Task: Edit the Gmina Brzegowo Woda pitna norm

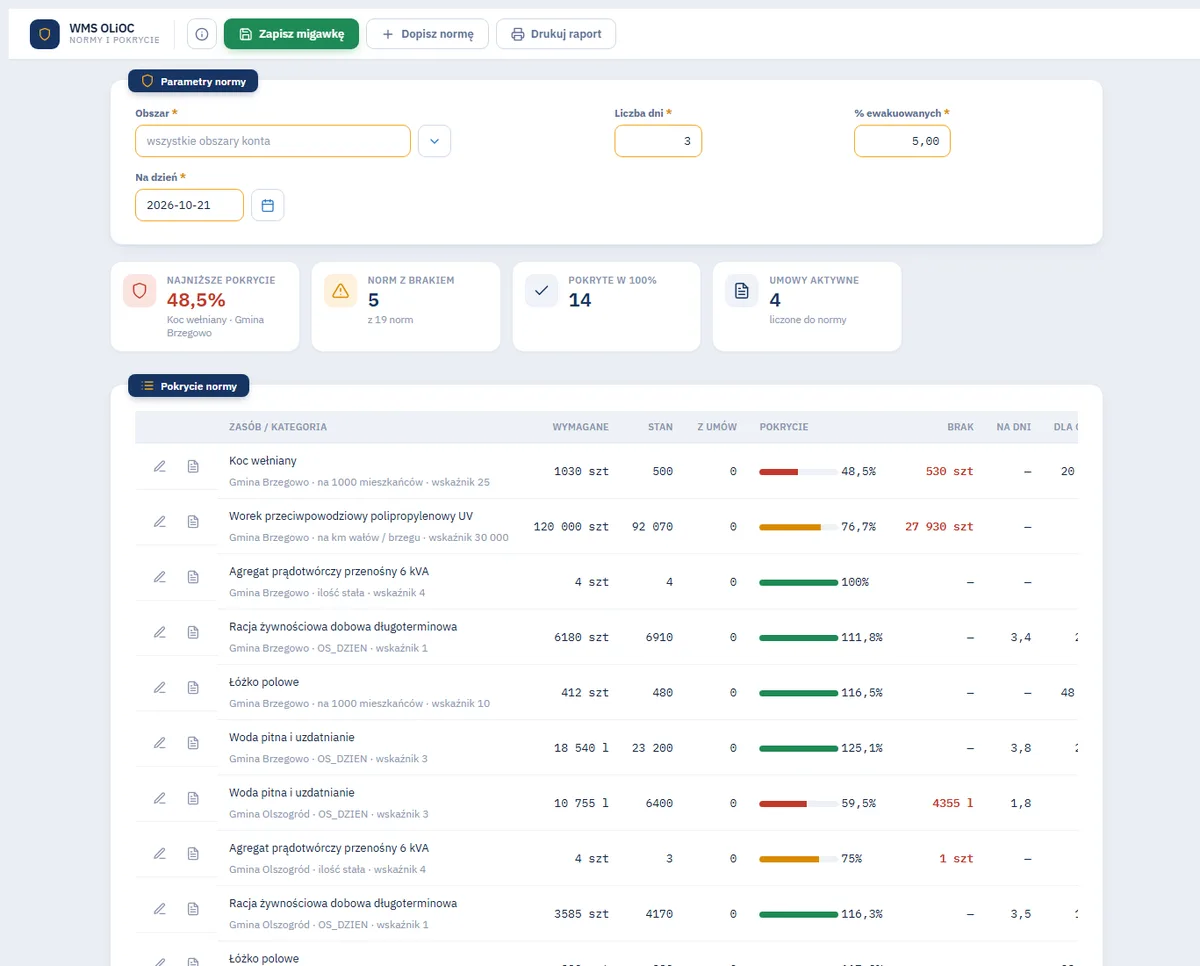Action: coord(159,743)
